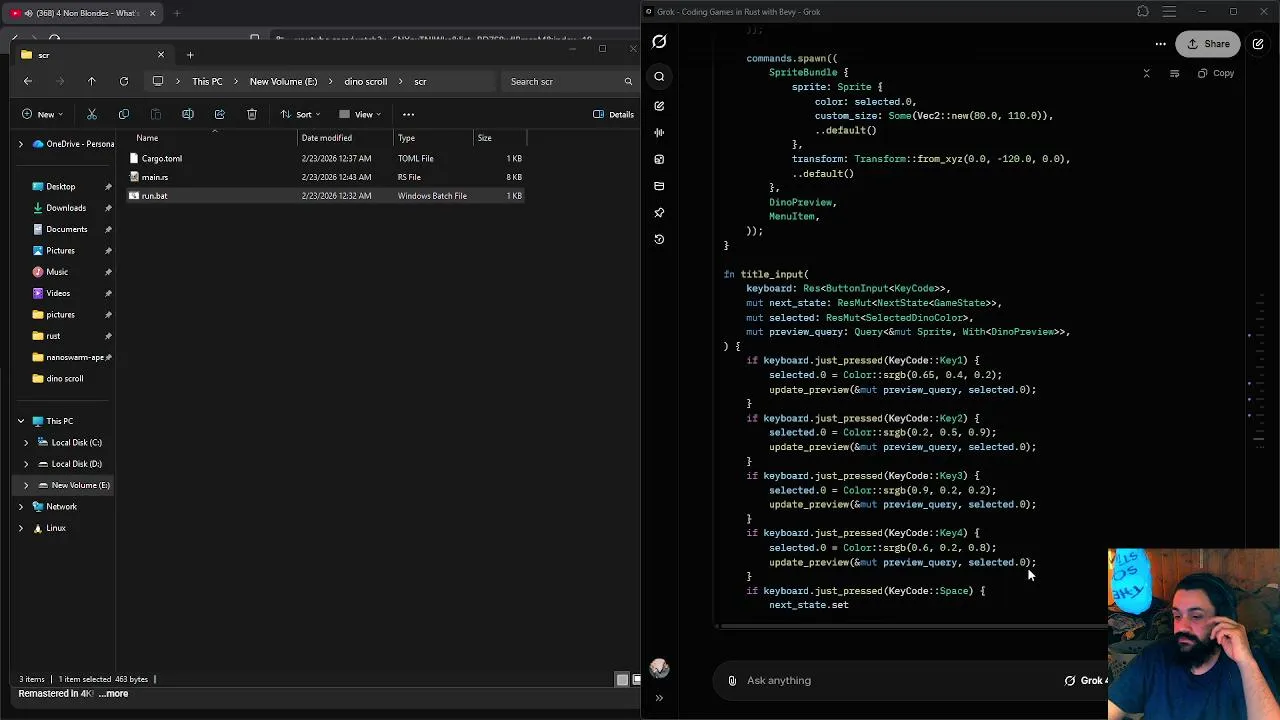Open the rust folder in navigation pane

click(x=53, y=336)
